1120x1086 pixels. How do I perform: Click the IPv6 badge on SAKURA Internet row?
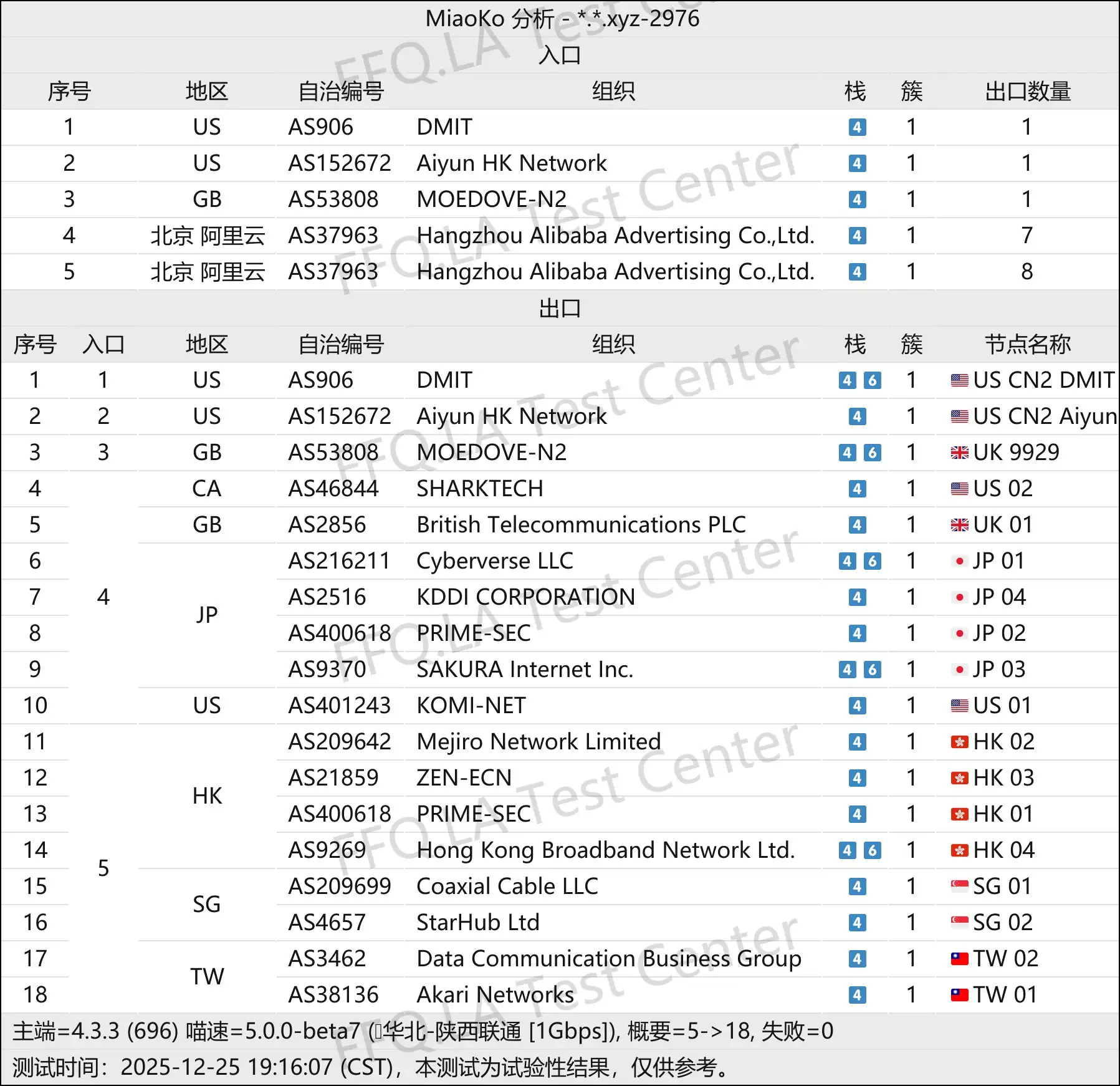tap(874, 669)
